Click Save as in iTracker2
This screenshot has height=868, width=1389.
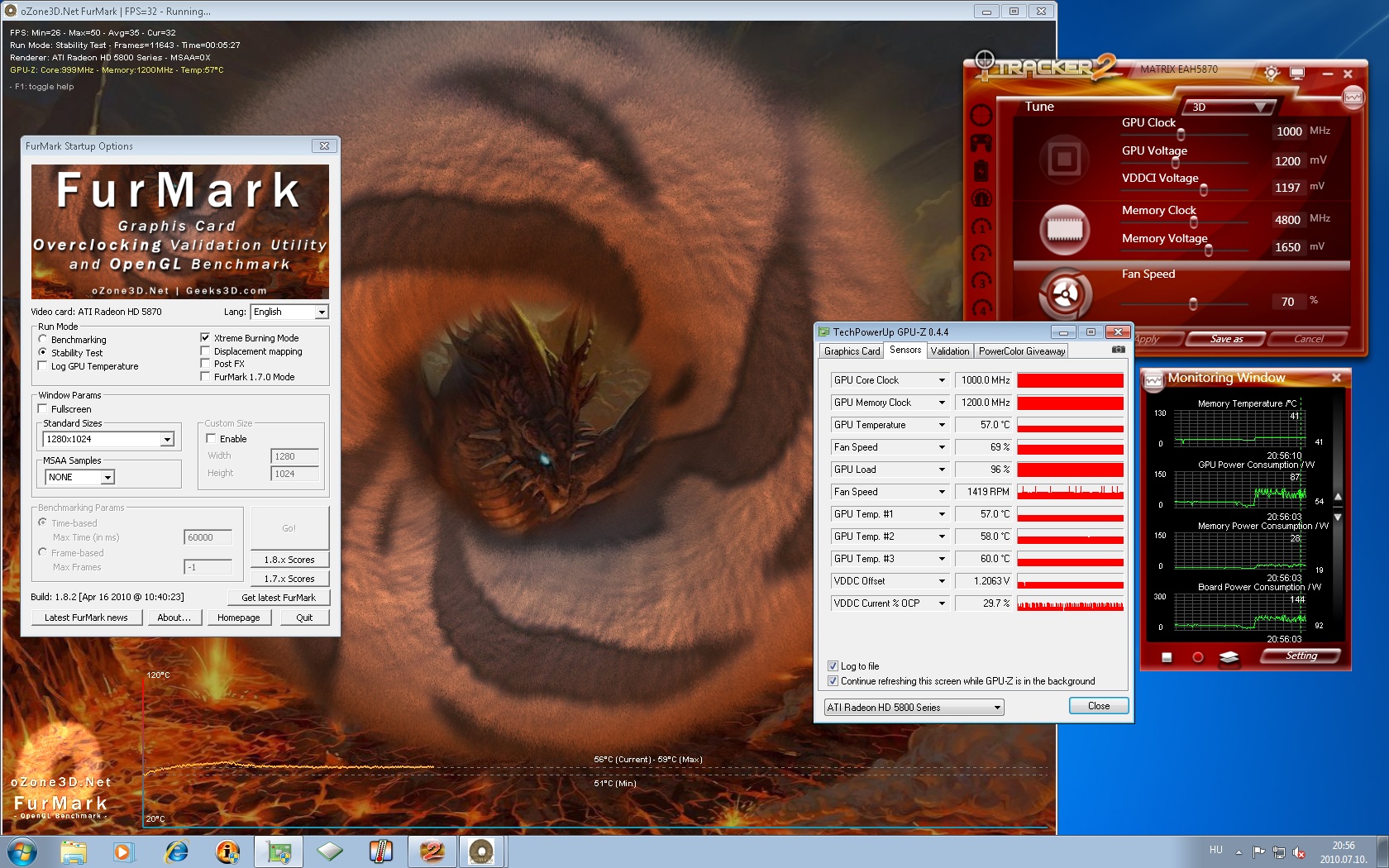click(1226, 339)
